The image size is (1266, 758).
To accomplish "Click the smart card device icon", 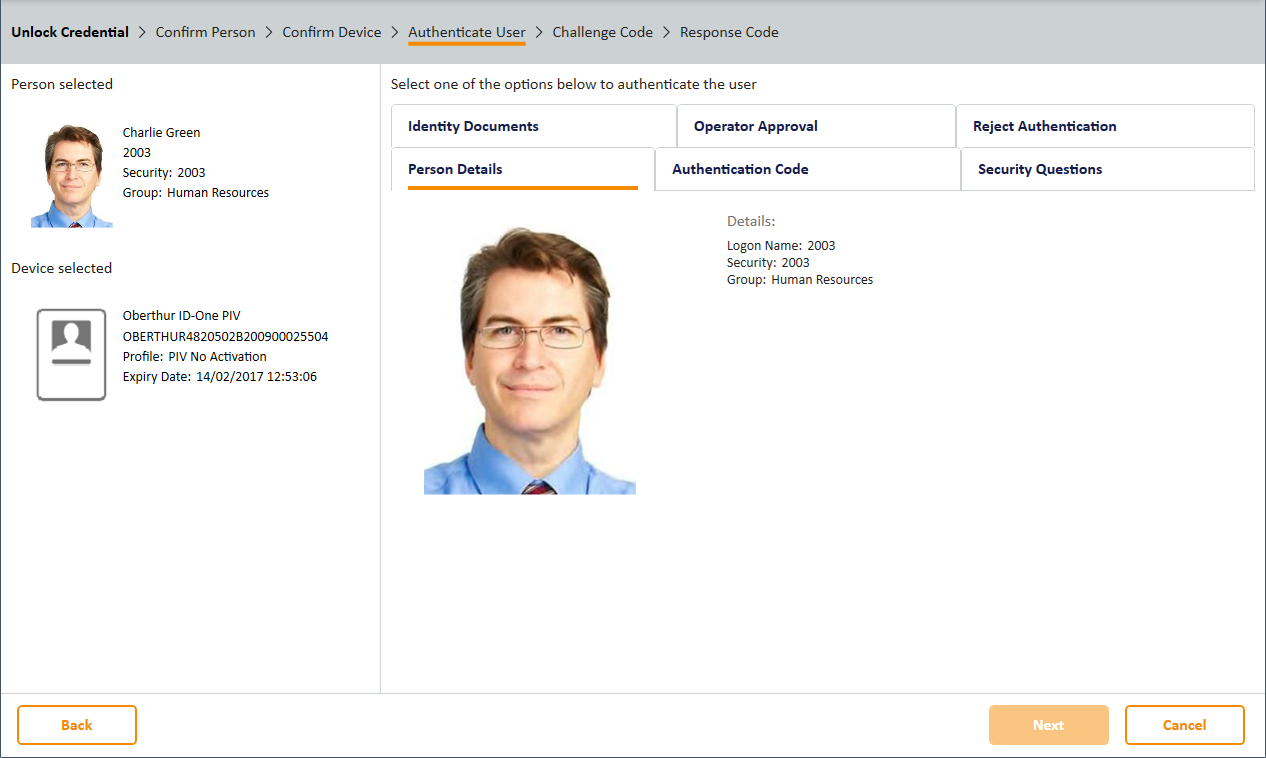I will (71, 354).
